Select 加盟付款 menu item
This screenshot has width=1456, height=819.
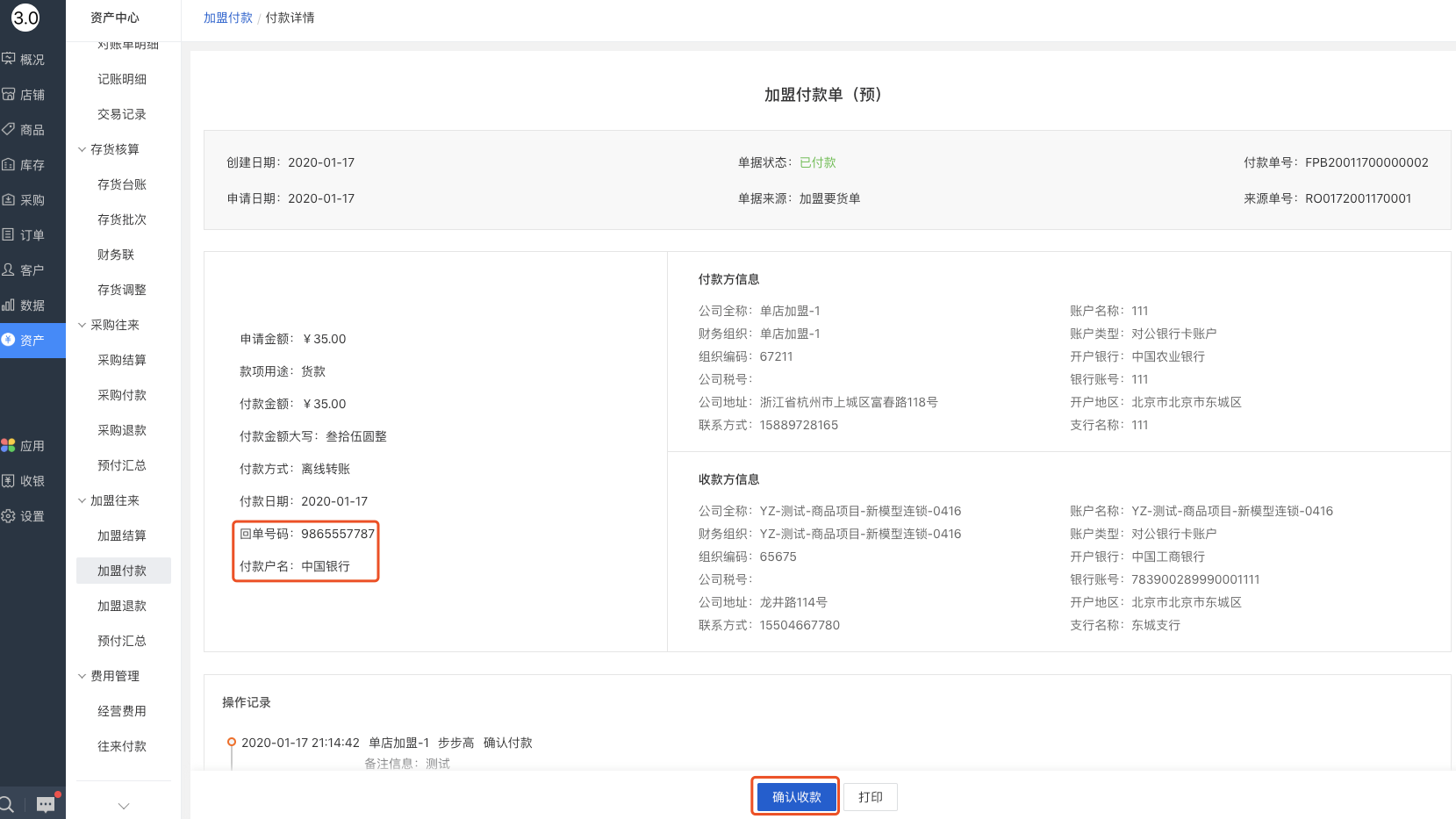pos(124,571)
